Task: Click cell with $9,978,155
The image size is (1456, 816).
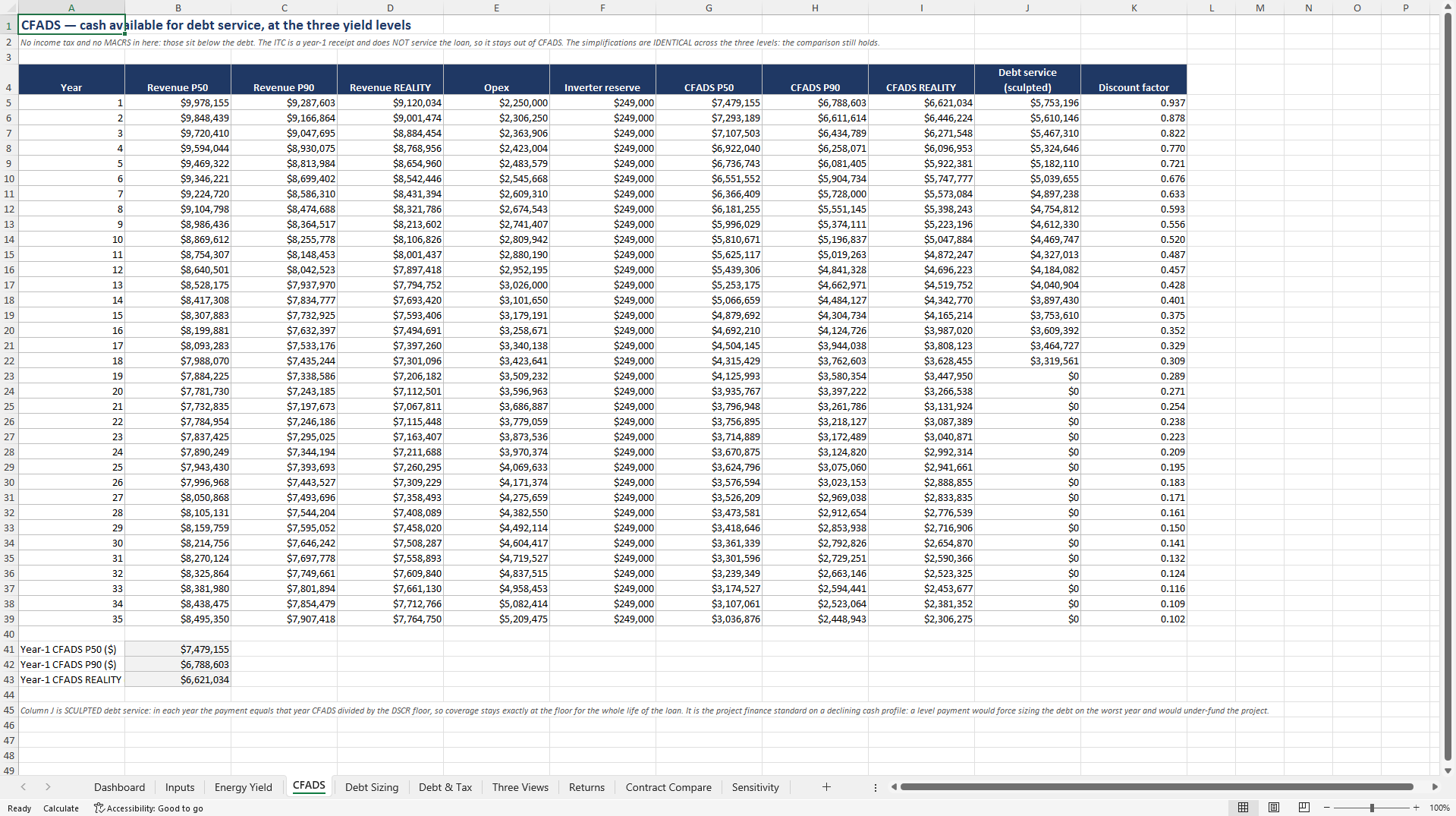Action: [178, 102]
